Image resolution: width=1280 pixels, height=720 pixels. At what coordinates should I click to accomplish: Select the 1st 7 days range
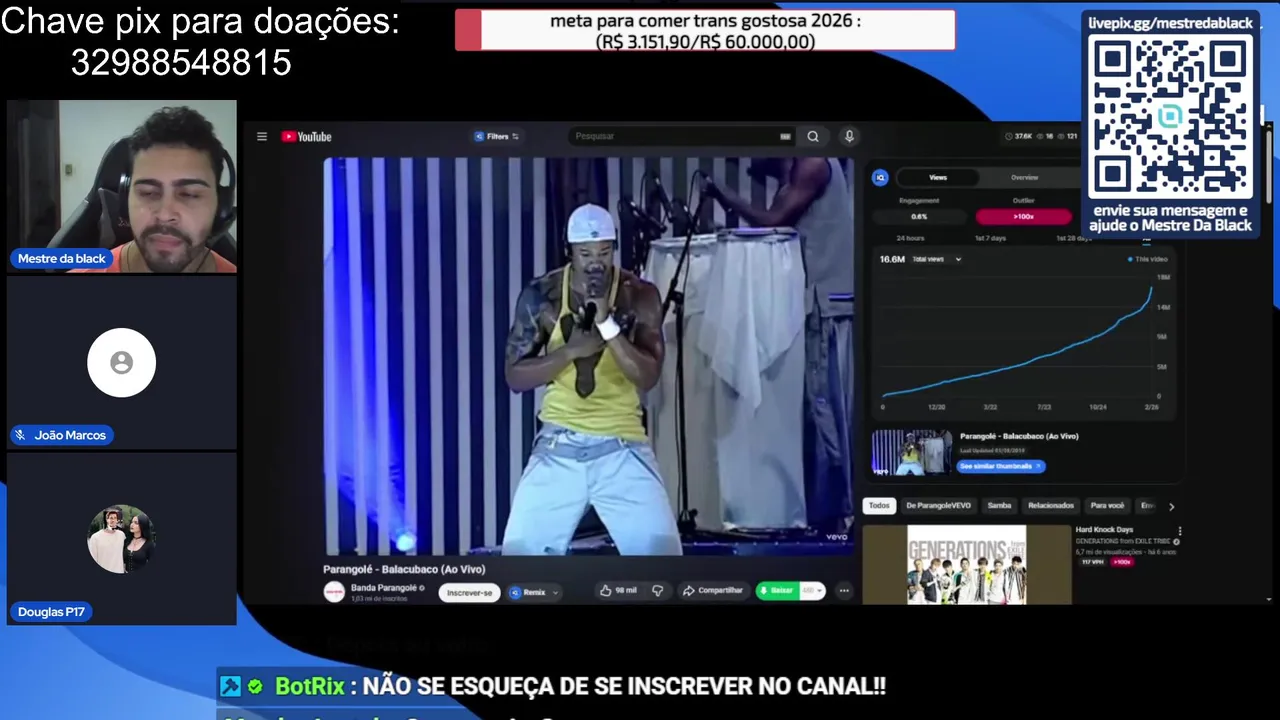[990, 238]
